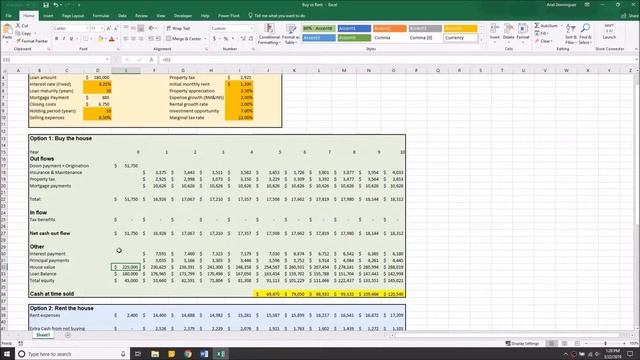Activate the Format Painter brush
The width and height of the screenshot is (640, 360).
(x=32, y=41)
